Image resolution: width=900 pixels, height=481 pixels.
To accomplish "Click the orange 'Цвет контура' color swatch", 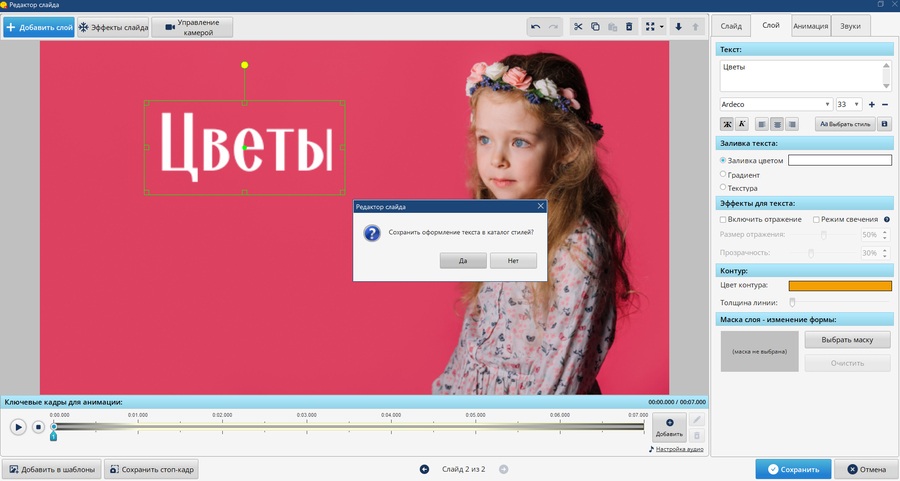I will 839,286.
